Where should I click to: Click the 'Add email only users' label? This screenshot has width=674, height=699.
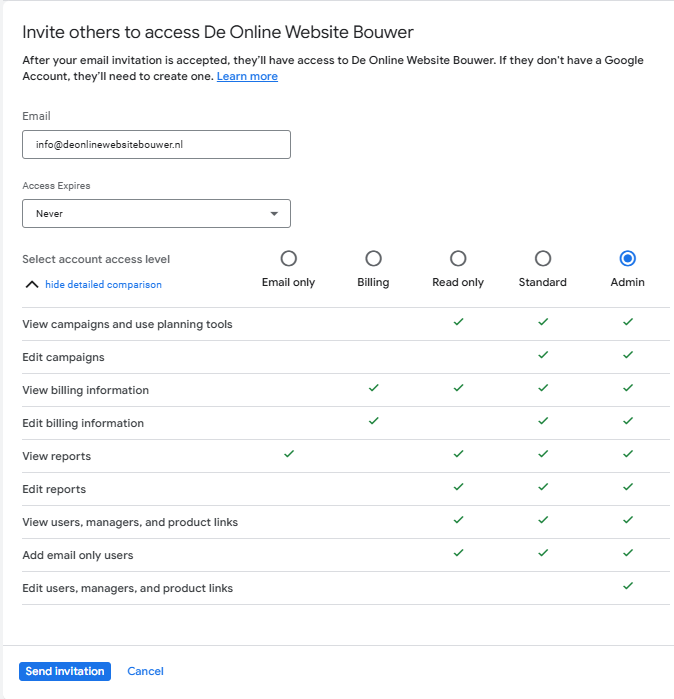78,555
